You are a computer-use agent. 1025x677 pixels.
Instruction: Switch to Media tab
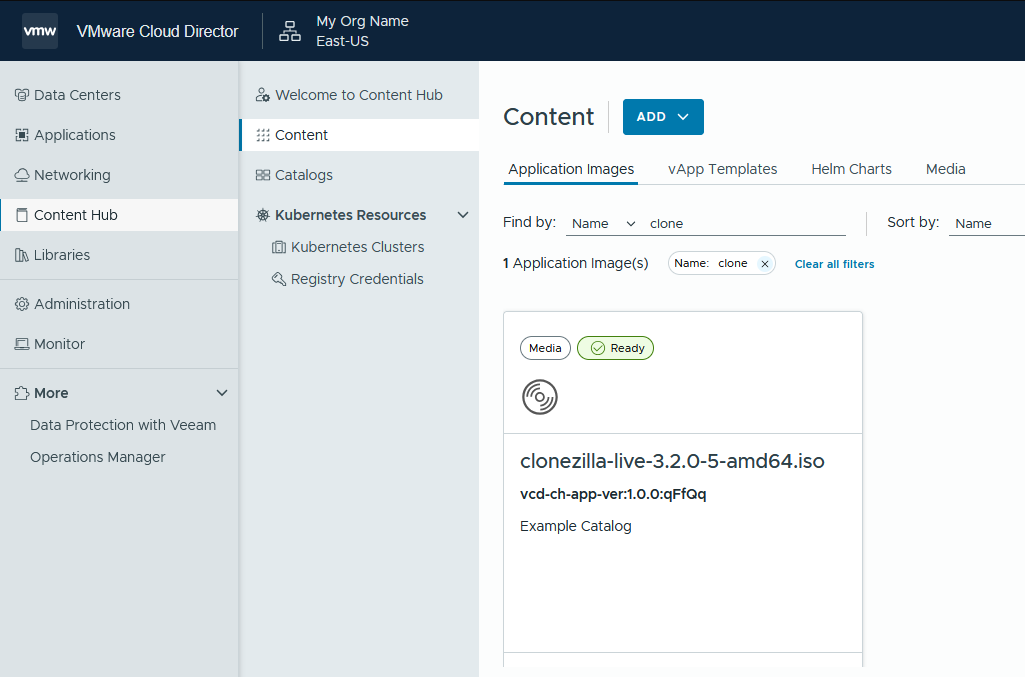click(x=945, y=169)
